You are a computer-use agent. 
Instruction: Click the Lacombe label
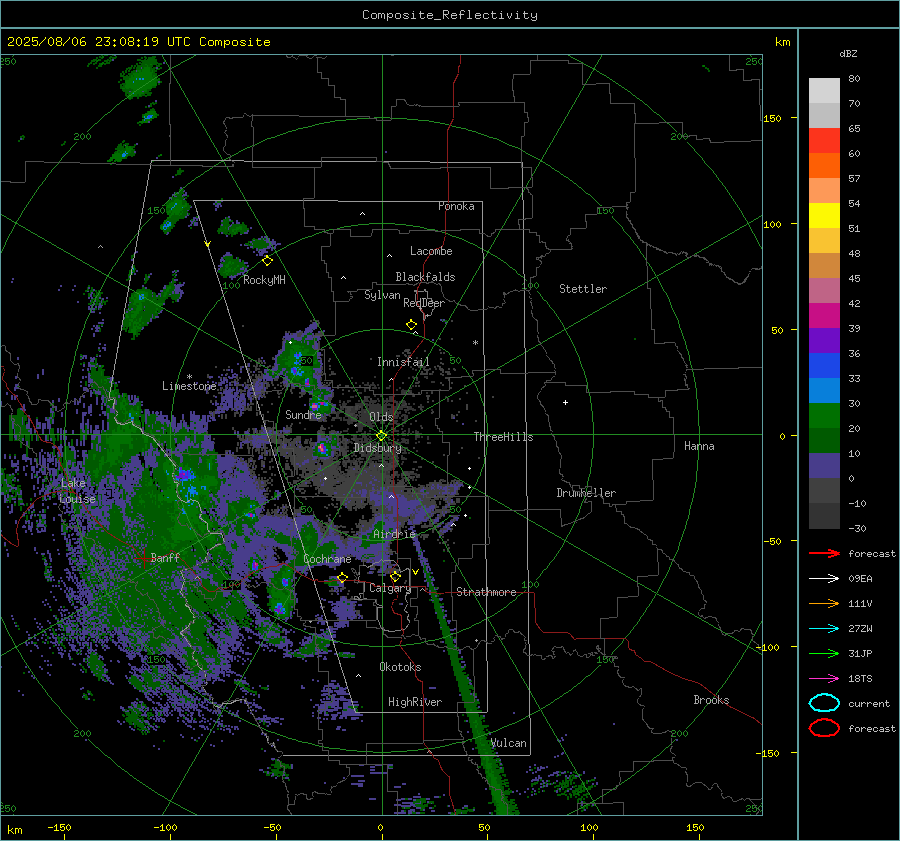(x=431, y=251)
